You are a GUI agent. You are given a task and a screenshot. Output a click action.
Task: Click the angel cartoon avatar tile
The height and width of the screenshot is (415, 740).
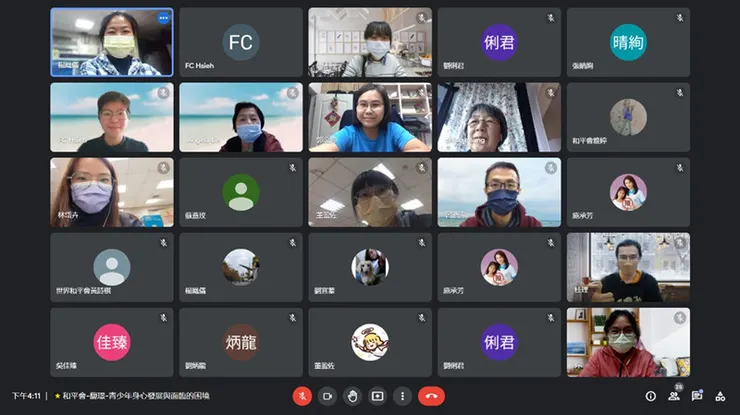pos(370,342)
